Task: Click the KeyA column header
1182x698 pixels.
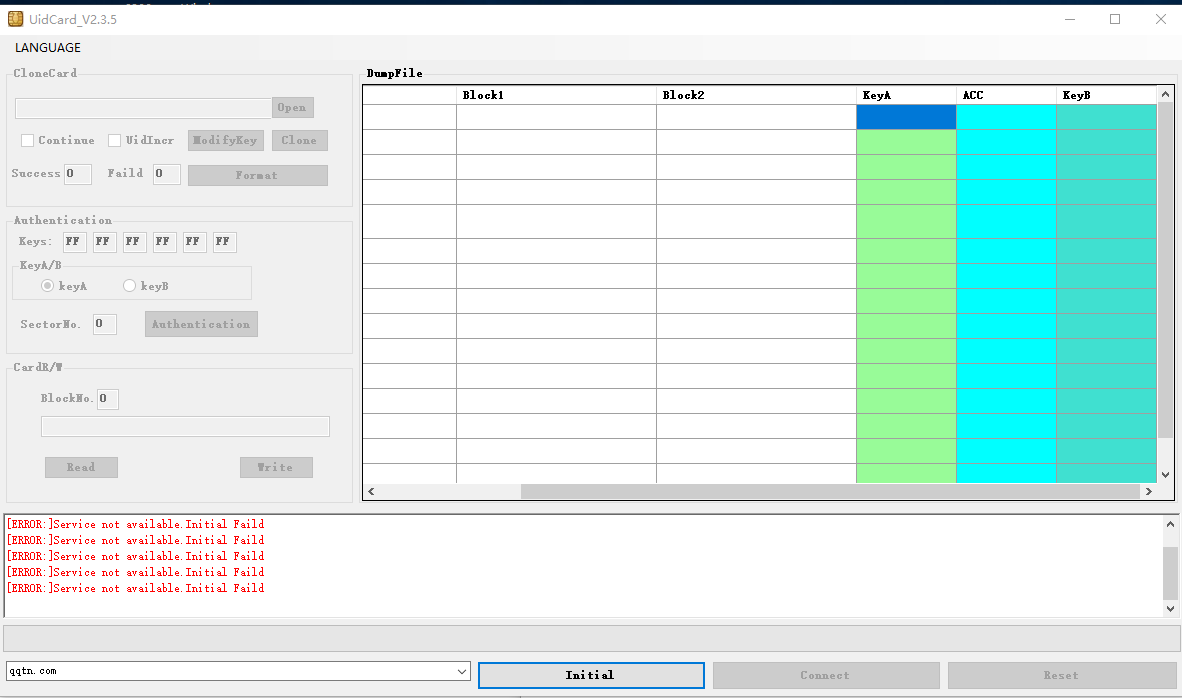Action: (x=906, y=95)
